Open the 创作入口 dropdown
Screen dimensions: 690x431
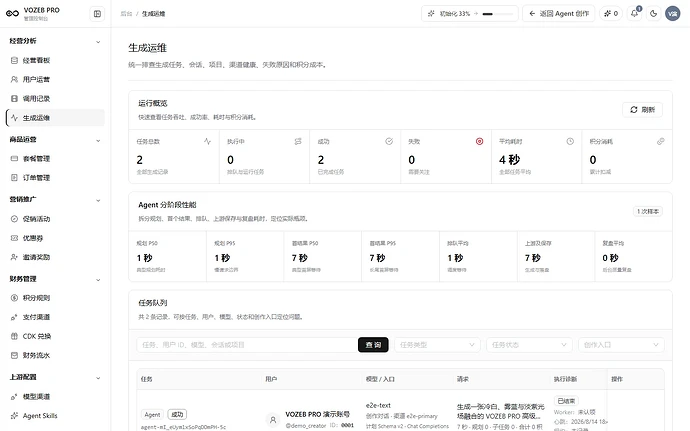click(621, 345)
